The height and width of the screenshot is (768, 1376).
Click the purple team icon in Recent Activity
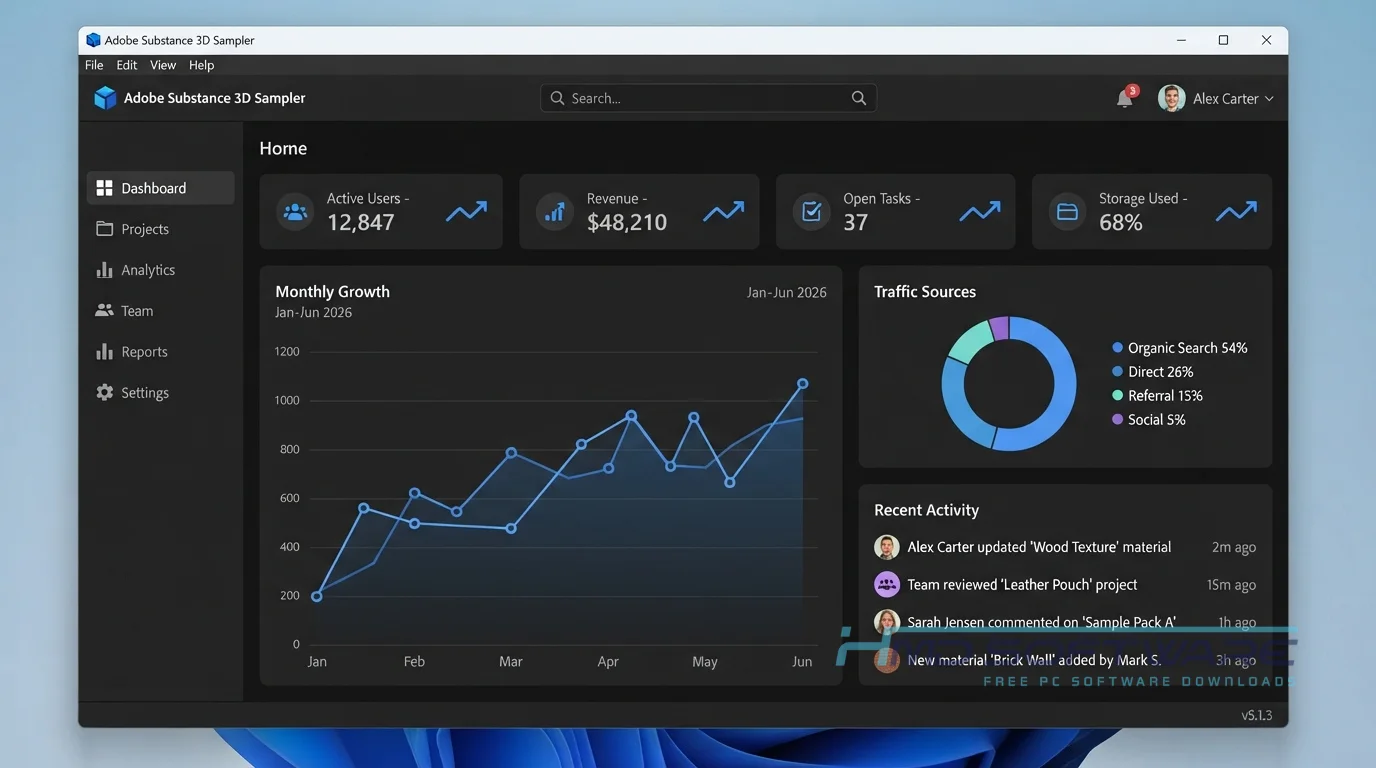pyautogui.click(x=887, y=584)
